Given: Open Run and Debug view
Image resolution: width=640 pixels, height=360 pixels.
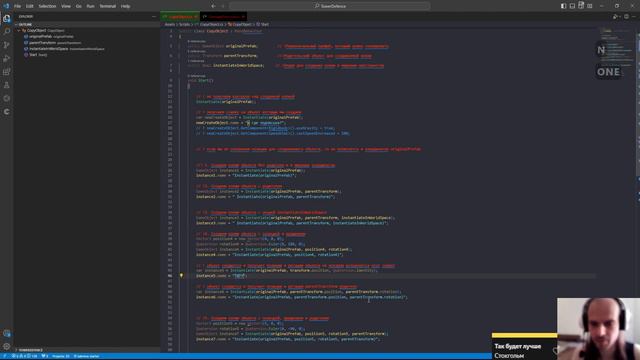Looking at the screenshot, I should click(x=7, y=58).
